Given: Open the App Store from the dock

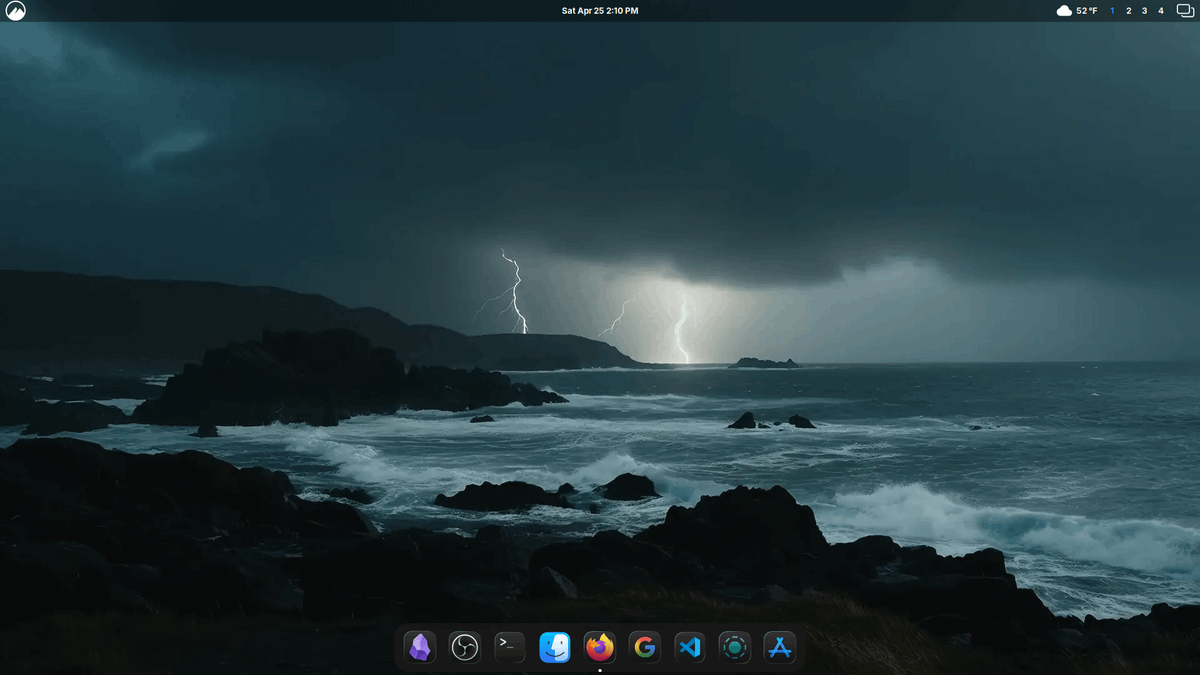Looking at the screenshot, I should [x=779, y=647].
